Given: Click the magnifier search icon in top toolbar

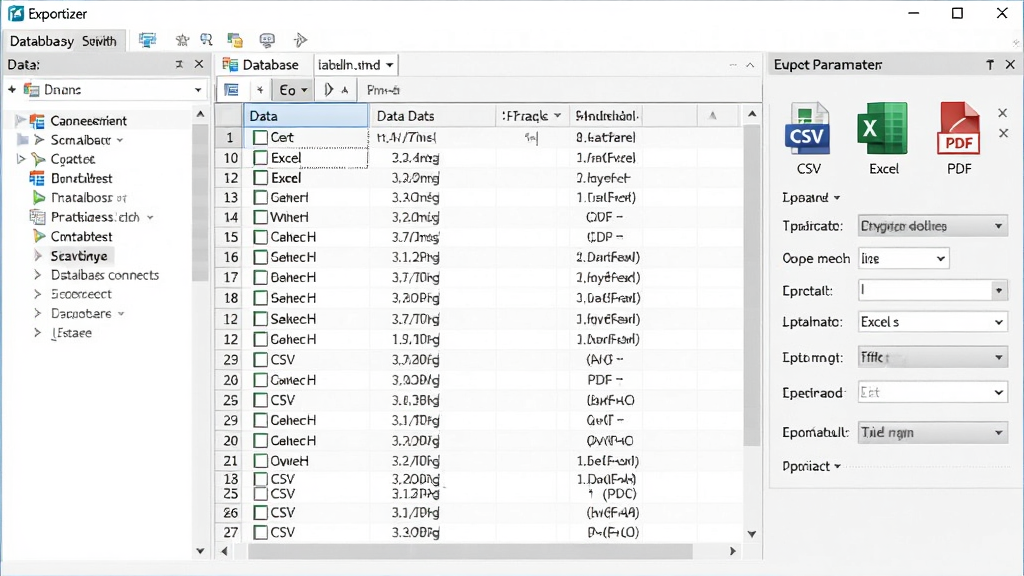Looking at the screenshot, I should coord(206,40).
